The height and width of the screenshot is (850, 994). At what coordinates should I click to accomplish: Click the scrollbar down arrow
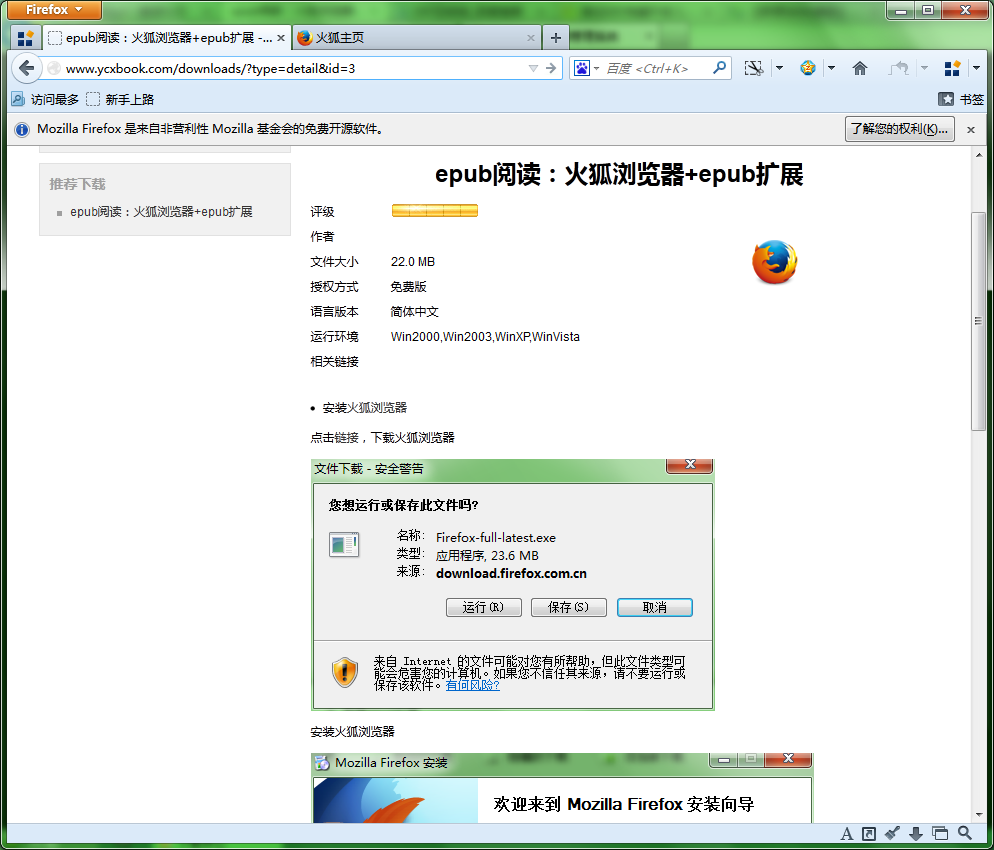tap(978, 815)
